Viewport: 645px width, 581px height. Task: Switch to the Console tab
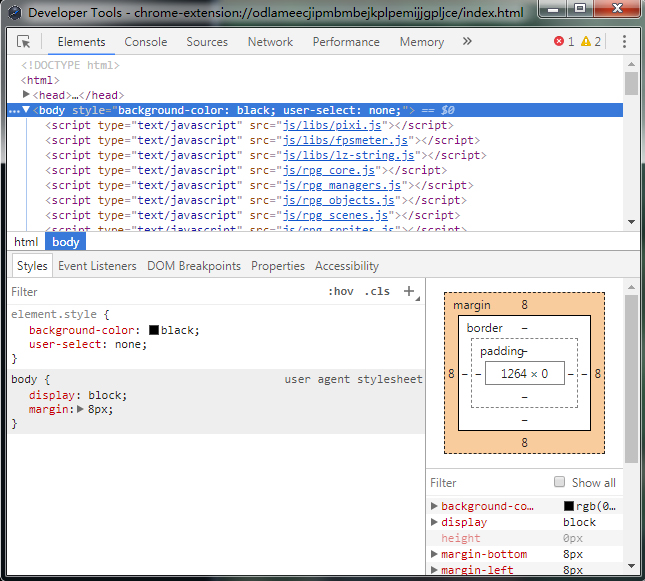(146, 42)
